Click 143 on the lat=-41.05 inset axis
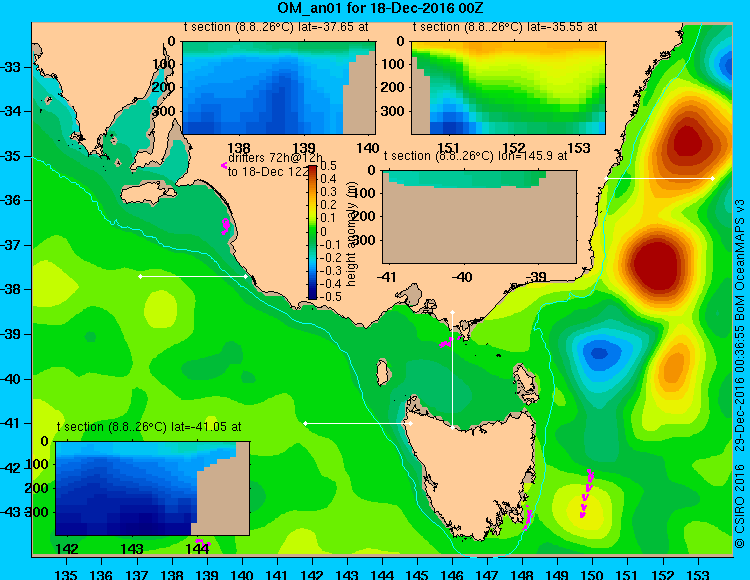The width and height of the screenshot is (750, 580). (132, 548)
